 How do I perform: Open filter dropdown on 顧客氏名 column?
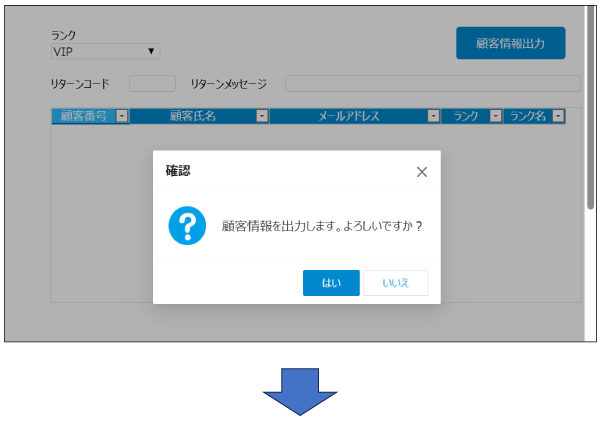(x=262, y=116)
